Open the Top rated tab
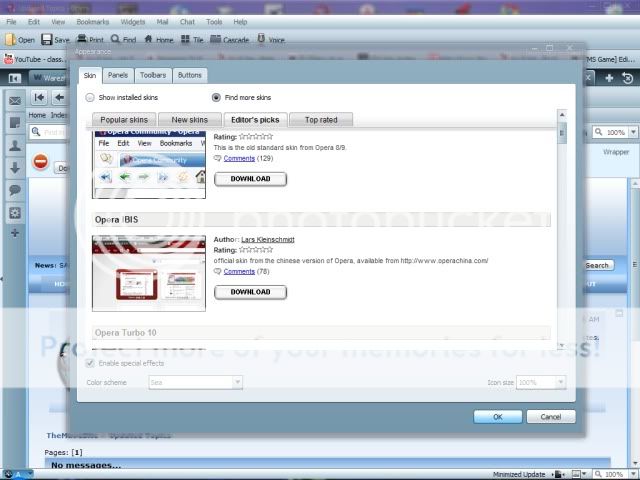 pos(321,120)
